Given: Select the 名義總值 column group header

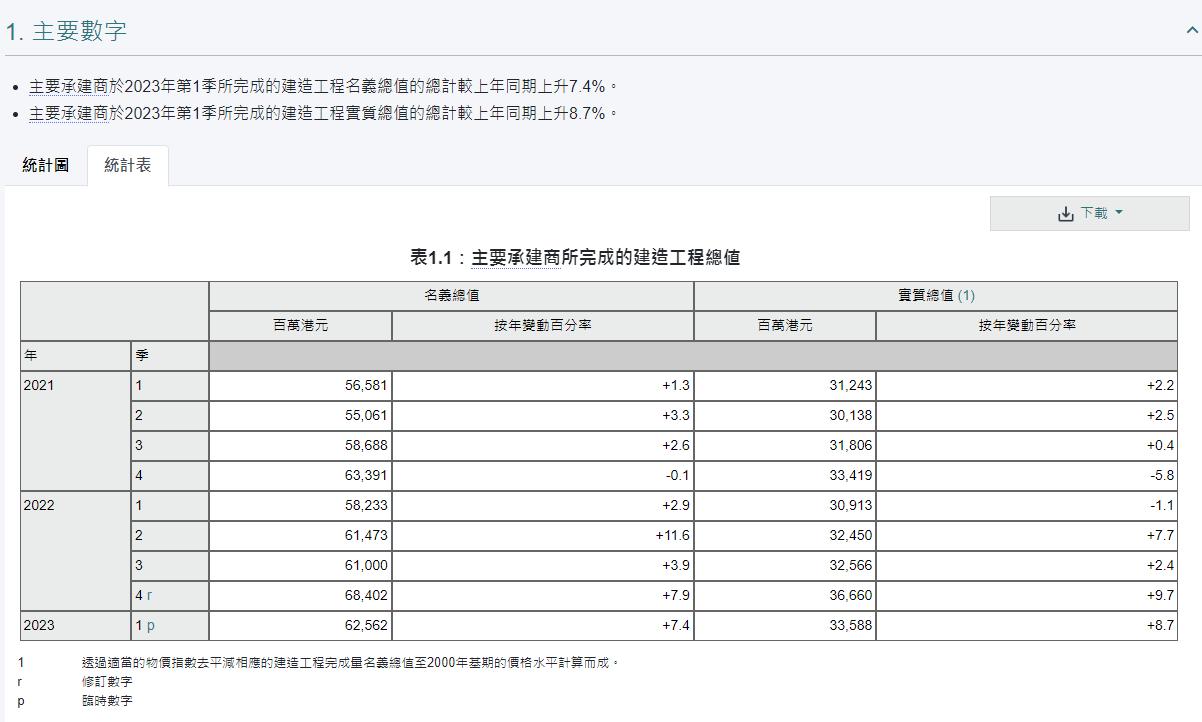Looking at the screenshot, I should click(x=451, y=295).
